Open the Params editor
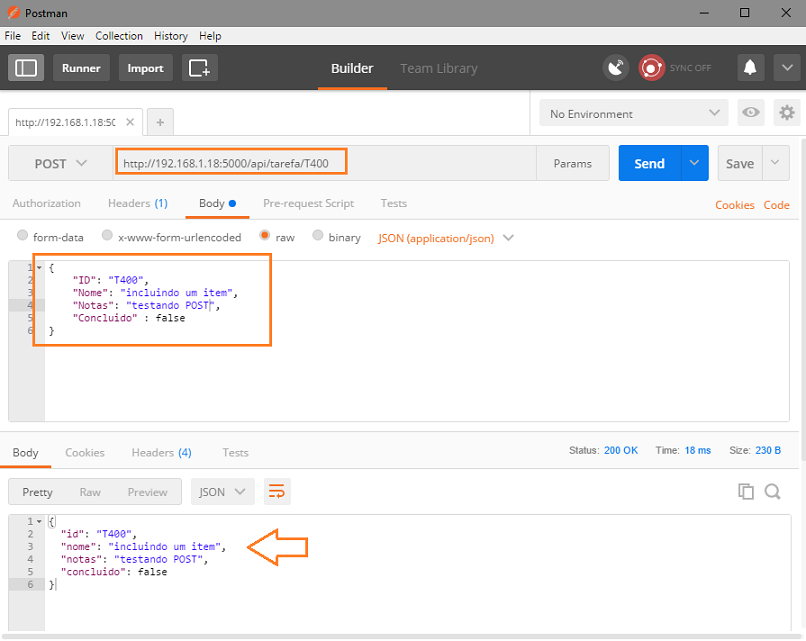This screenshot has width=806, height=641. (x=573, y=163)
